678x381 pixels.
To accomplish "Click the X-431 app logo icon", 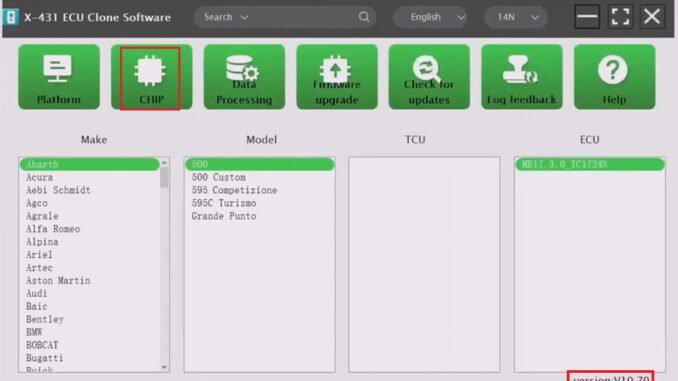I will [10, 17].
